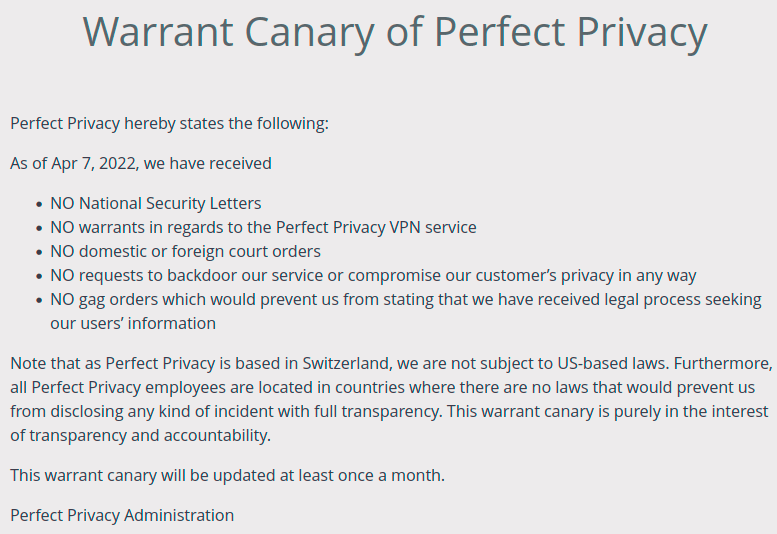Click the 'NO domestic or foreign court orders' item

tap(185, 252)
